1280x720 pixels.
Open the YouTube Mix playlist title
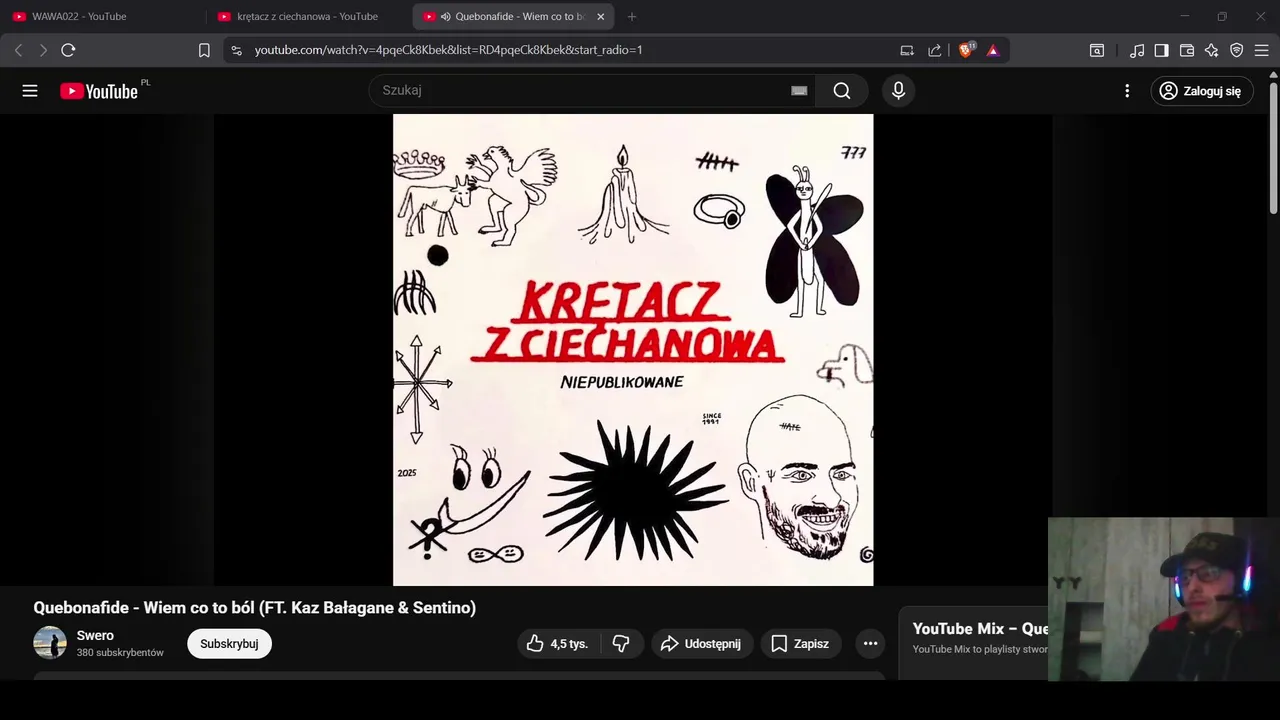click(980, 629)
